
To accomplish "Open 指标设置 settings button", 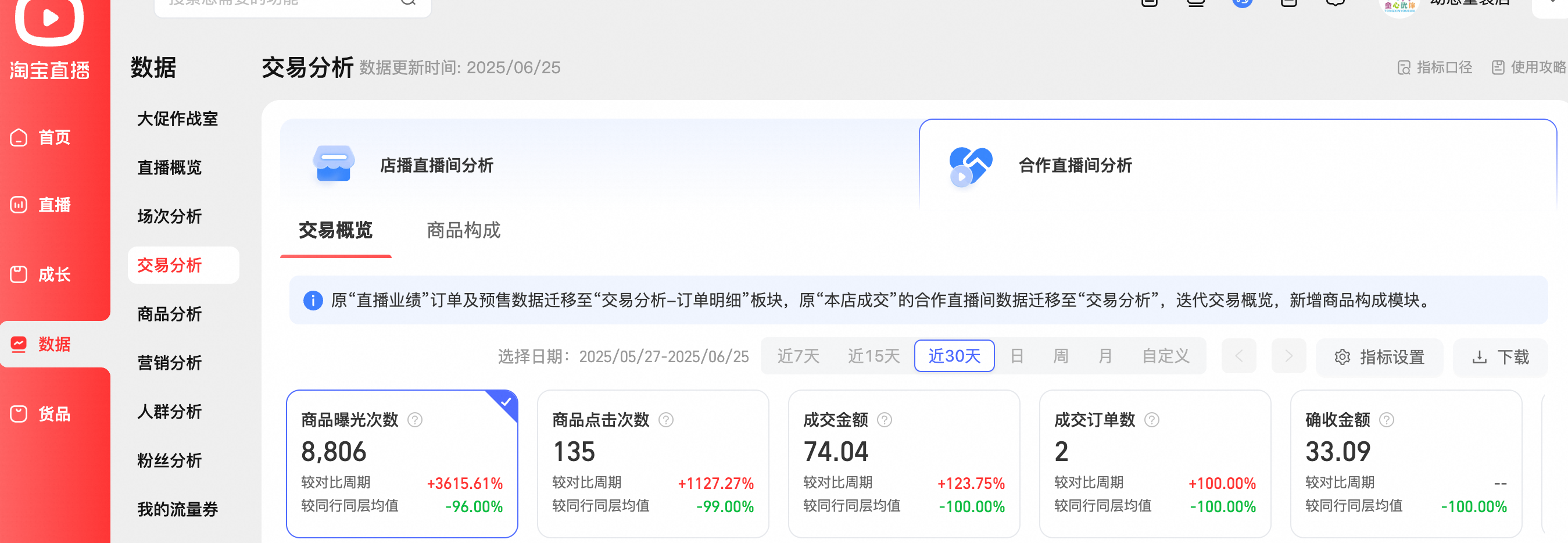I will click(x=1379, y=358).
